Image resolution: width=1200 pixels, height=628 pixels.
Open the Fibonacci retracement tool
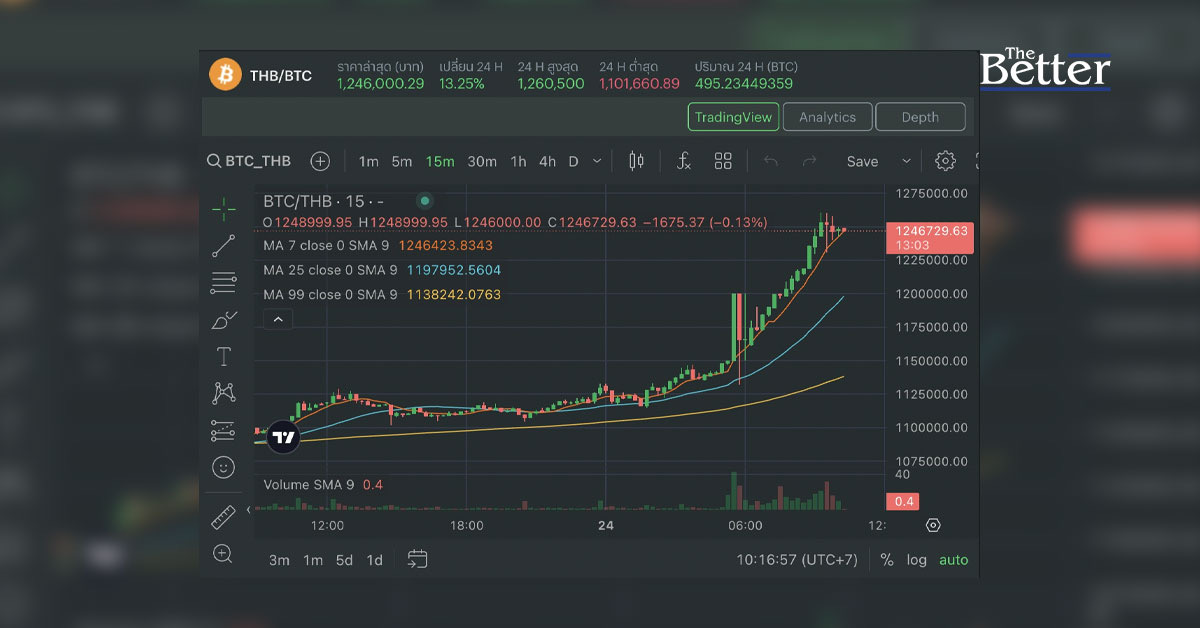(224, 283)
